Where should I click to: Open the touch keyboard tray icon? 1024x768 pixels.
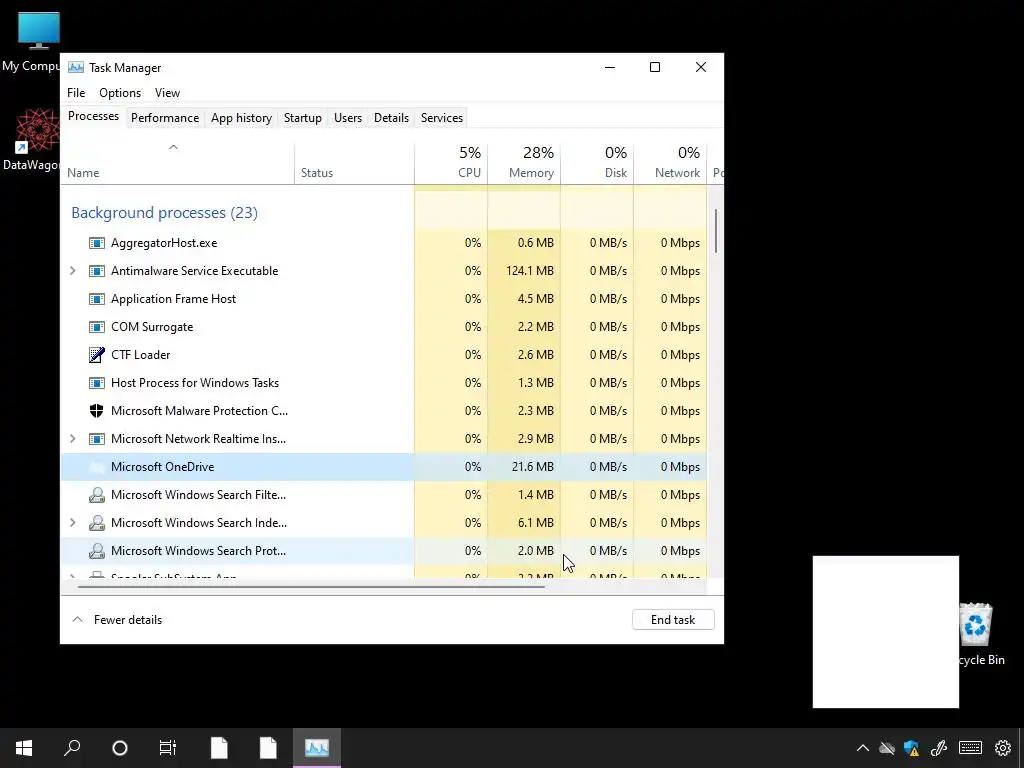pyautogui.click(x=970, y=748)
